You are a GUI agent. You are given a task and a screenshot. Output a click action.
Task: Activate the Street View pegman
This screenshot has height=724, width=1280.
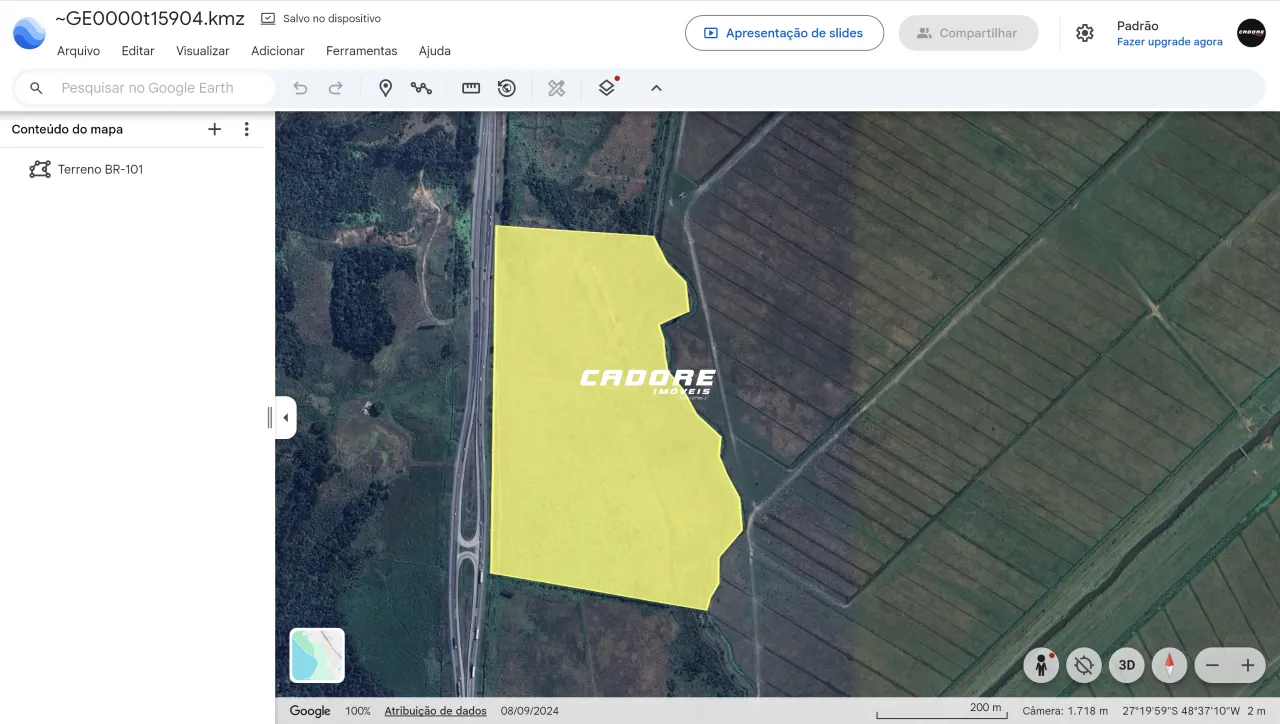1041,665
